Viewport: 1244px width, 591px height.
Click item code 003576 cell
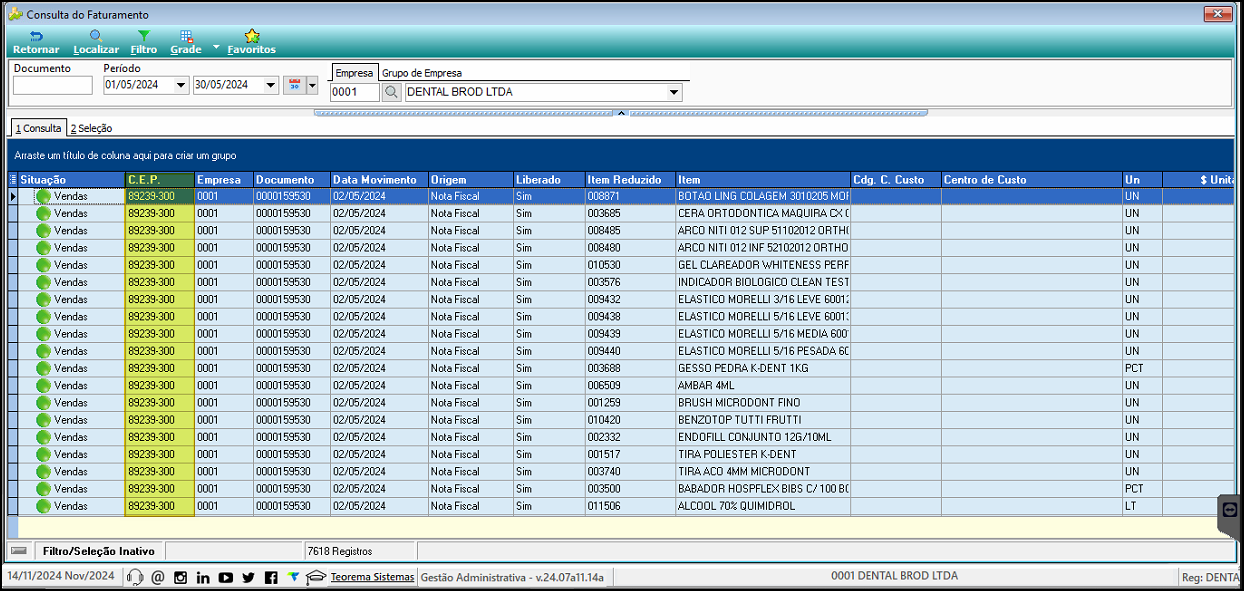coord(630,282)
